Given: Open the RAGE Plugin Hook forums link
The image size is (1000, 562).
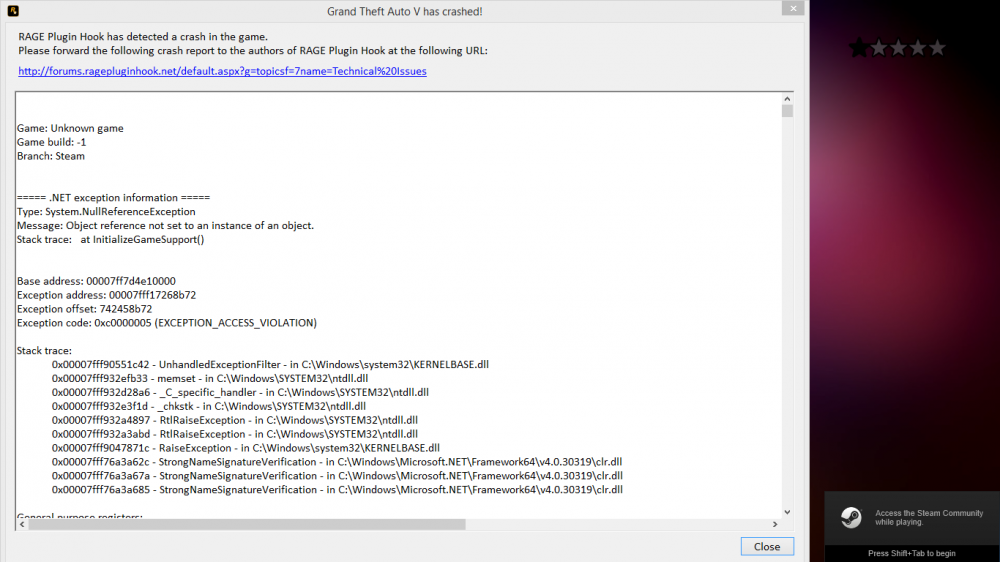Looking at the screenshot, I should (222, 71).
